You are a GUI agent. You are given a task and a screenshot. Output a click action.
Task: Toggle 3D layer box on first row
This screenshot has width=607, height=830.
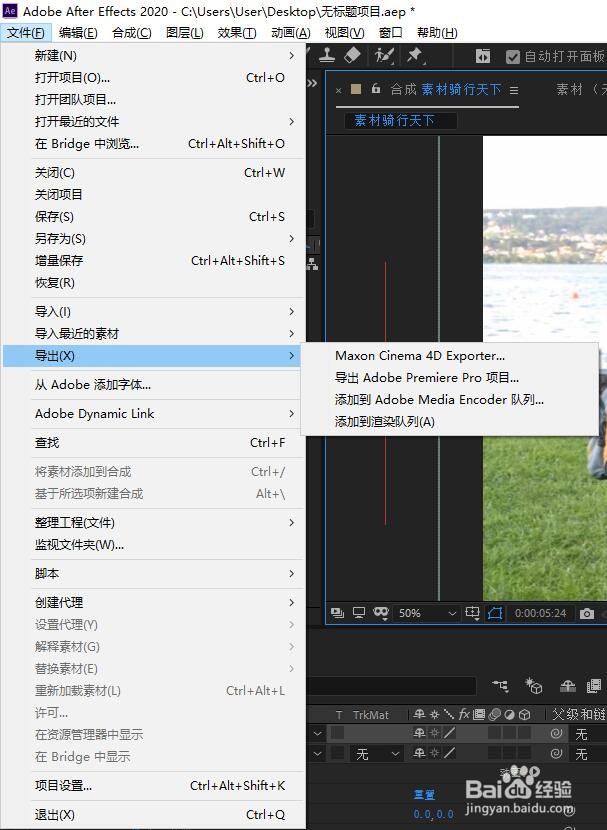point(524,733)
